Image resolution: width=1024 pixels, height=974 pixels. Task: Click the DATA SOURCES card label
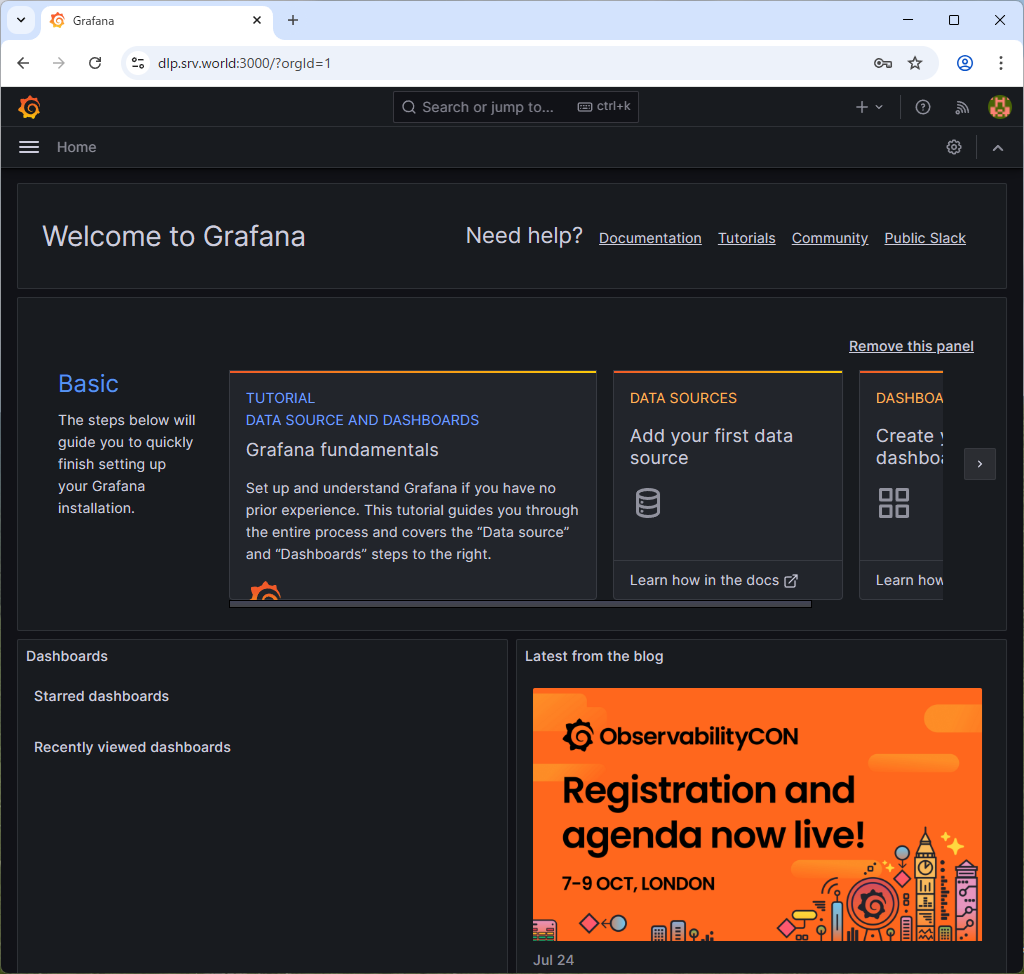coord(683,398)
